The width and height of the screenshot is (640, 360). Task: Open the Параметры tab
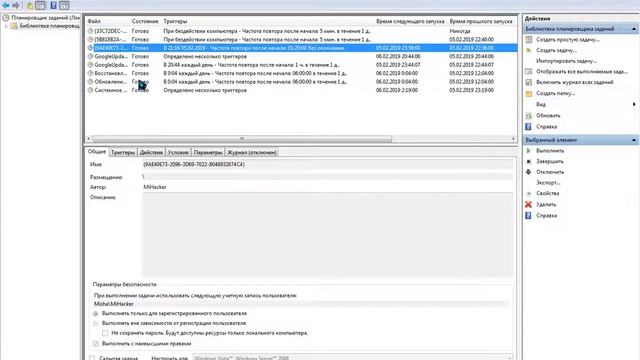pos(208,152)
